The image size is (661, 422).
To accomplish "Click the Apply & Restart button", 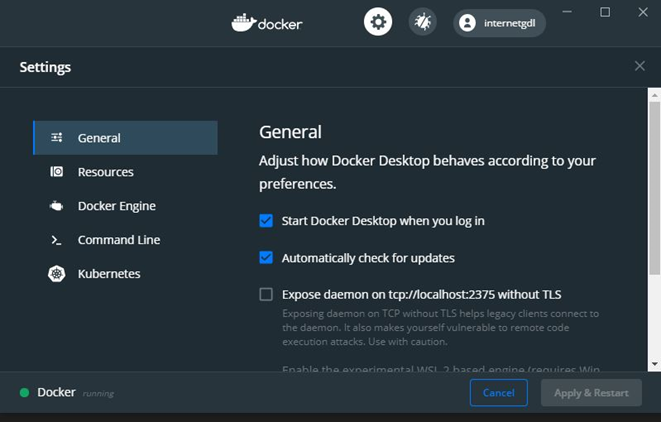I will 591,392.
